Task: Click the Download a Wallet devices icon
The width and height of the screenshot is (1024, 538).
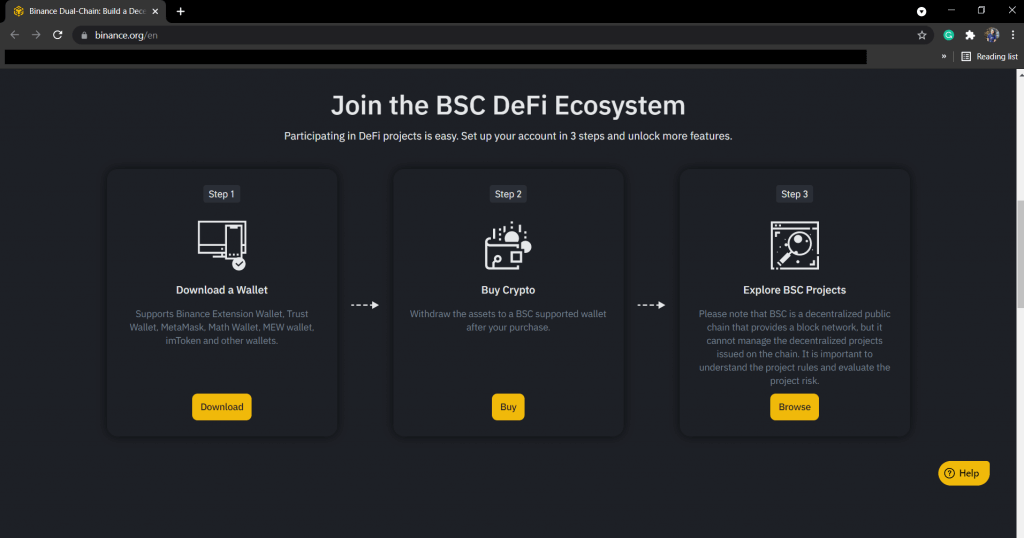Action: 222,245
